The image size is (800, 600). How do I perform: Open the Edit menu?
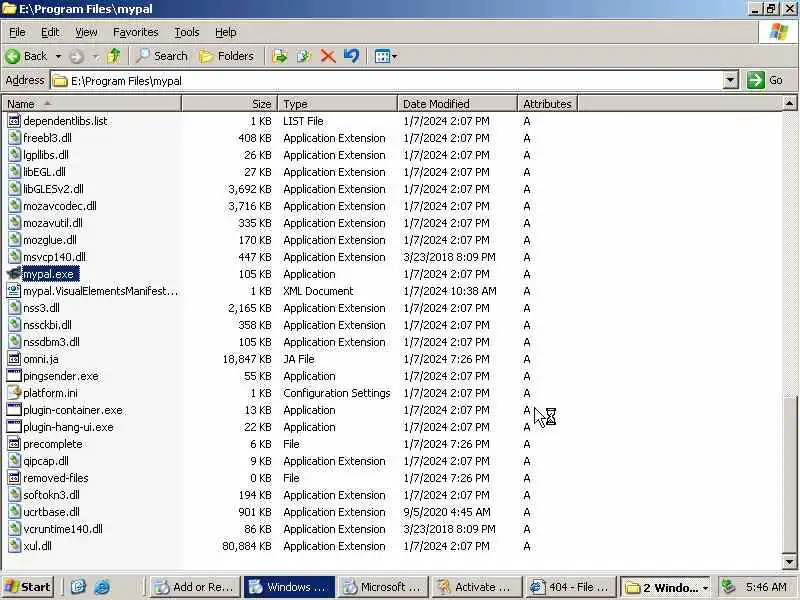50,32
